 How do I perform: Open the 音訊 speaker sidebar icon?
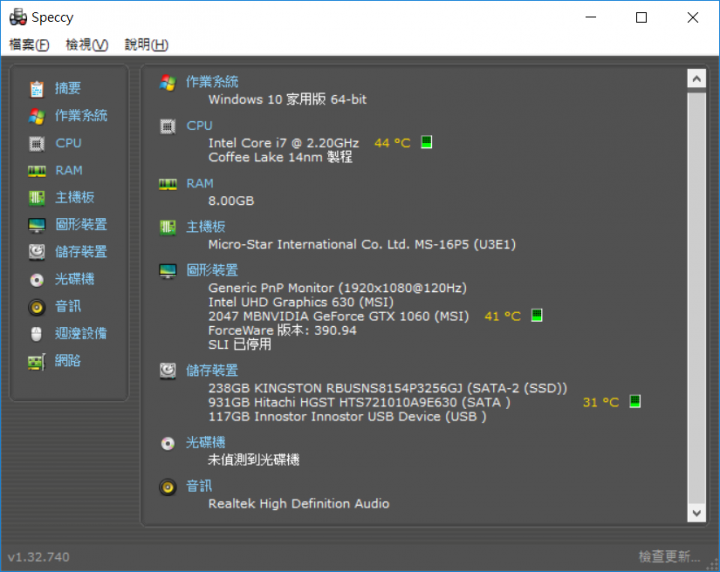37,307
